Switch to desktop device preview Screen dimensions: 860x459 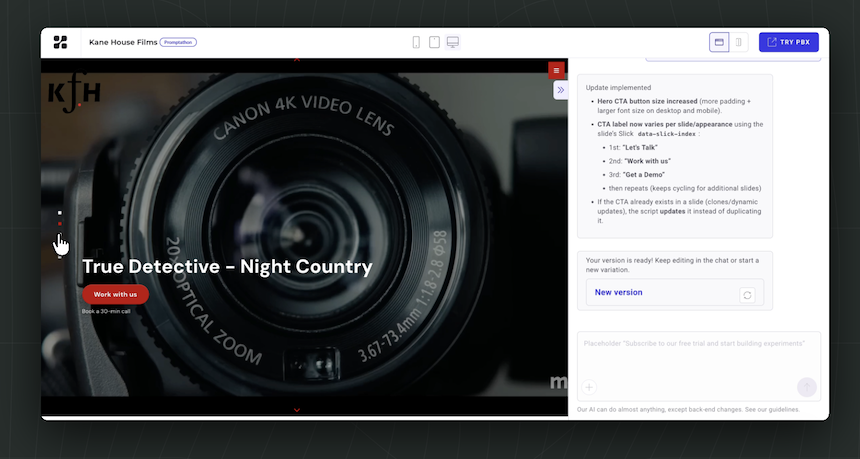point(452,42)
